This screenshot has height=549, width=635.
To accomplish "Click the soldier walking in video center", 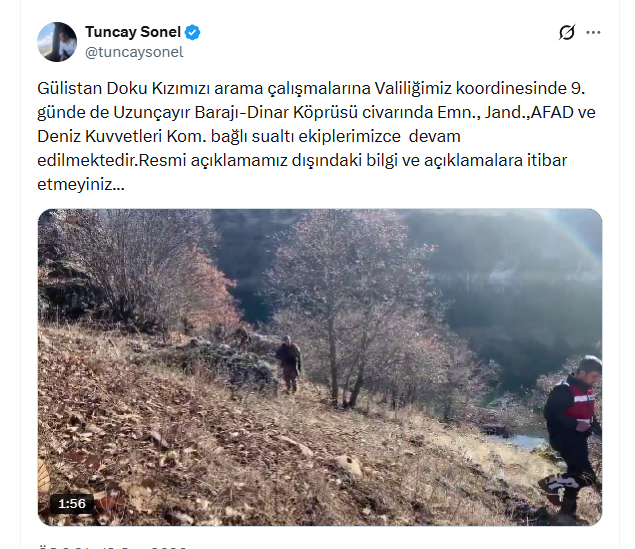I will pos(289,364).
